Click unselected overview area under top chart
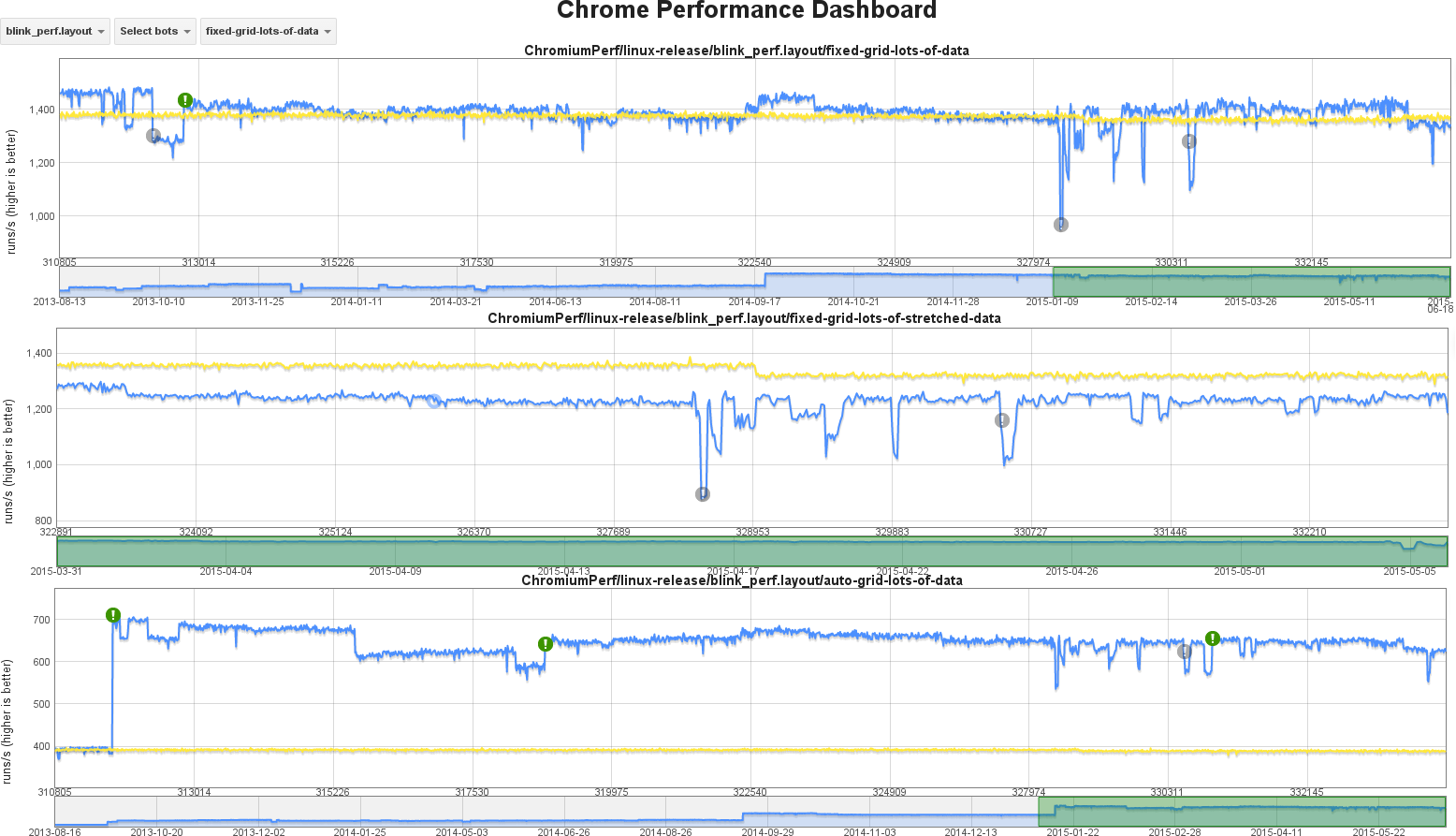Image resolution: width=1456 pixels, height=836 pixels. click(556, 282)
